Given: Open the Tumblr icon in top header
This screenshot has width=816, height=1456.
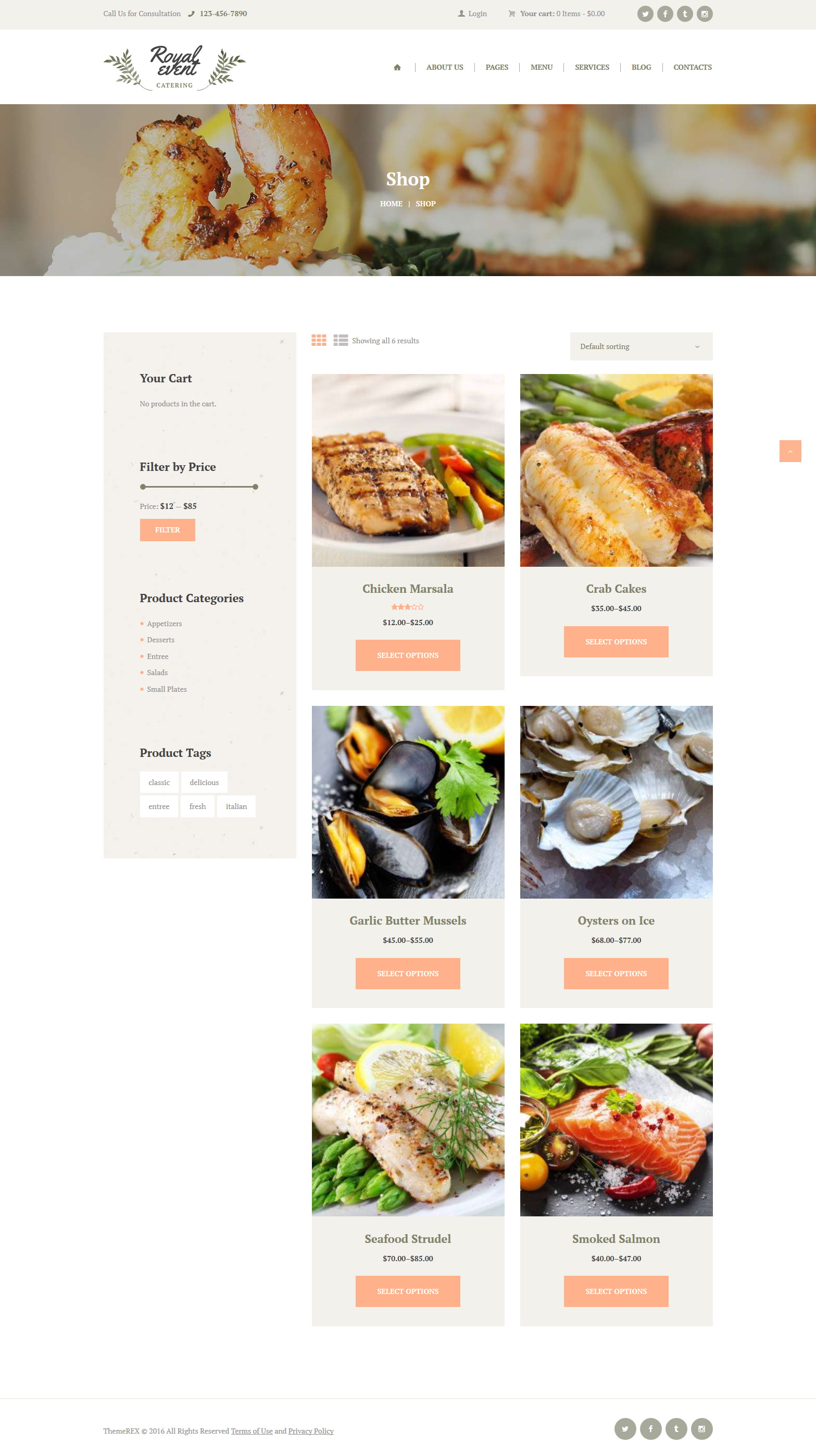Looking at the screenshot, I should tap(684, 14).
